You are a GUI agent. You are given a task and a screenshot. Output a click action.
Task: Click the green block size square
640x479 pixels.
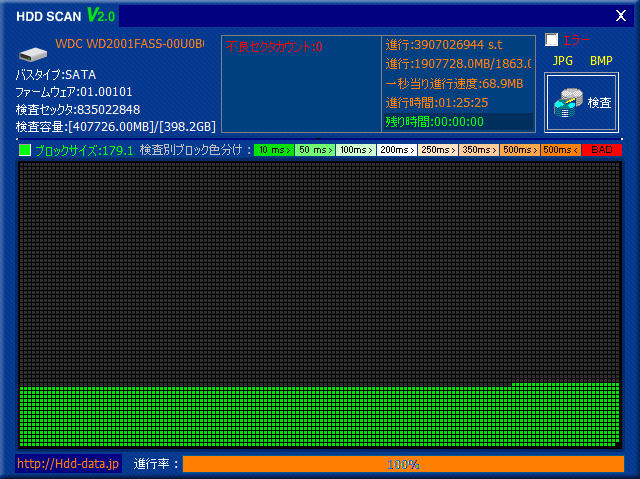tap(25, 150)
